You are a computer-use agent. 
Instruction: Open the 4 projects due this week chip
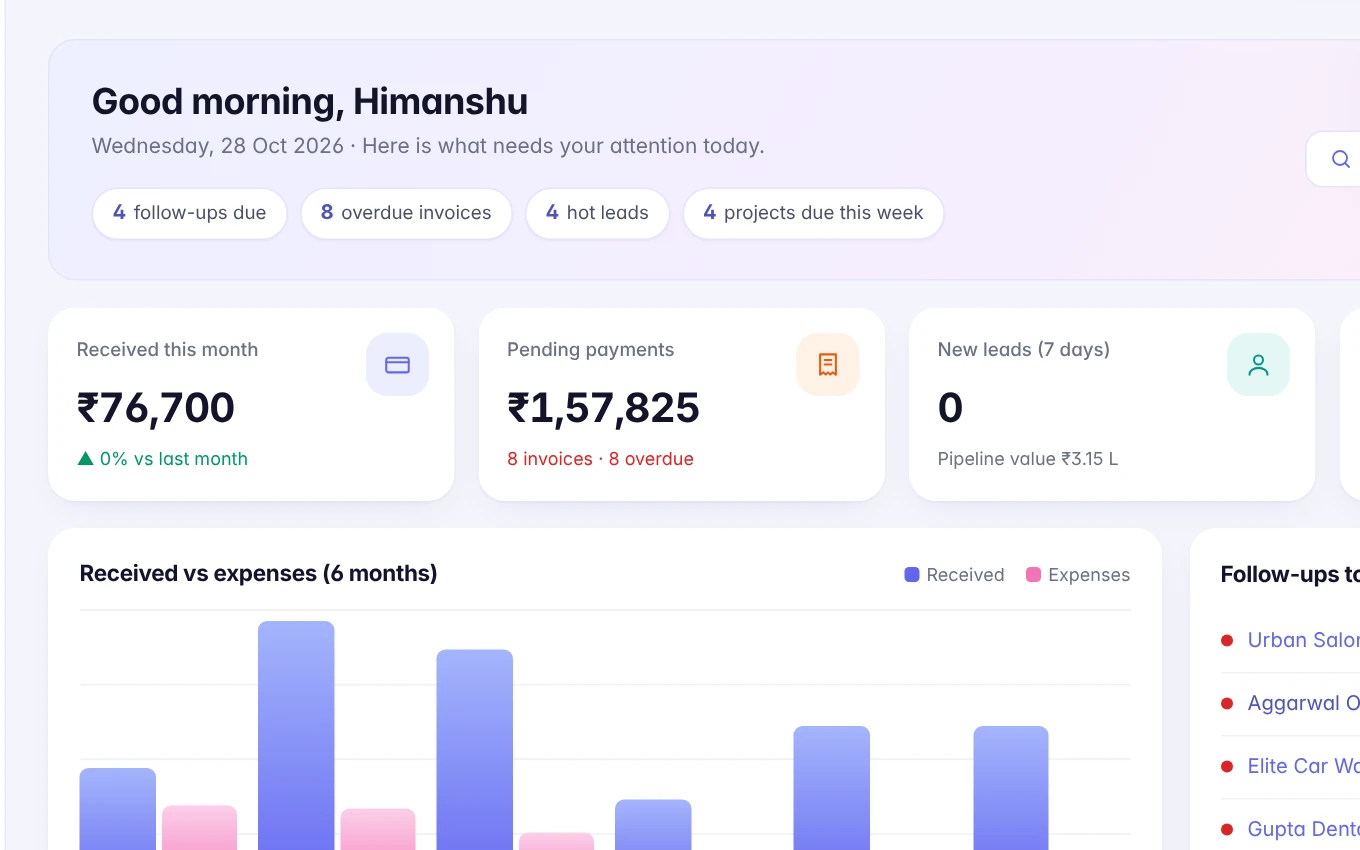pos(813,213)
